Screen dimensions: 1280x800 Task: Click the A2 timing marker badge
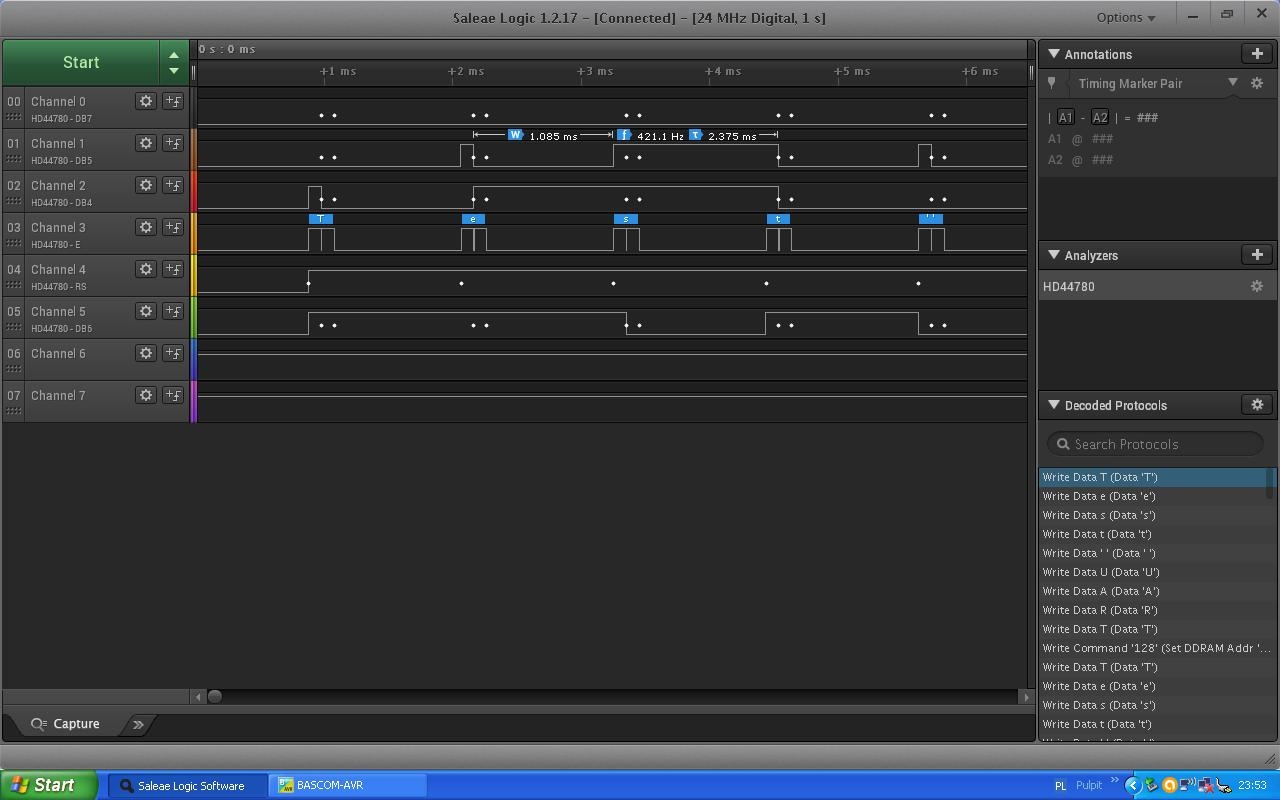1100,118
